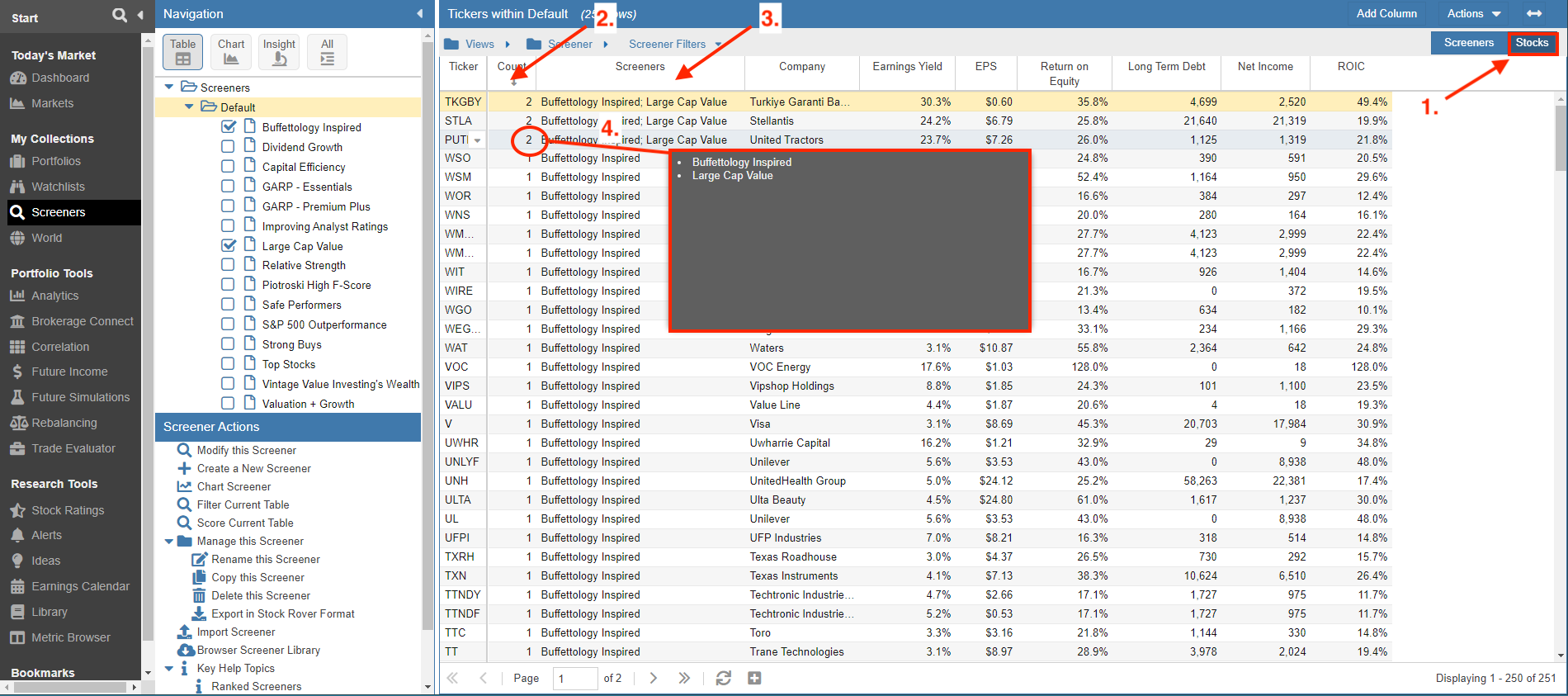Viewport: 1568px width, 696px height.
Task: Uncheck Large Cap Value checkbox
Action: point(229,246)
